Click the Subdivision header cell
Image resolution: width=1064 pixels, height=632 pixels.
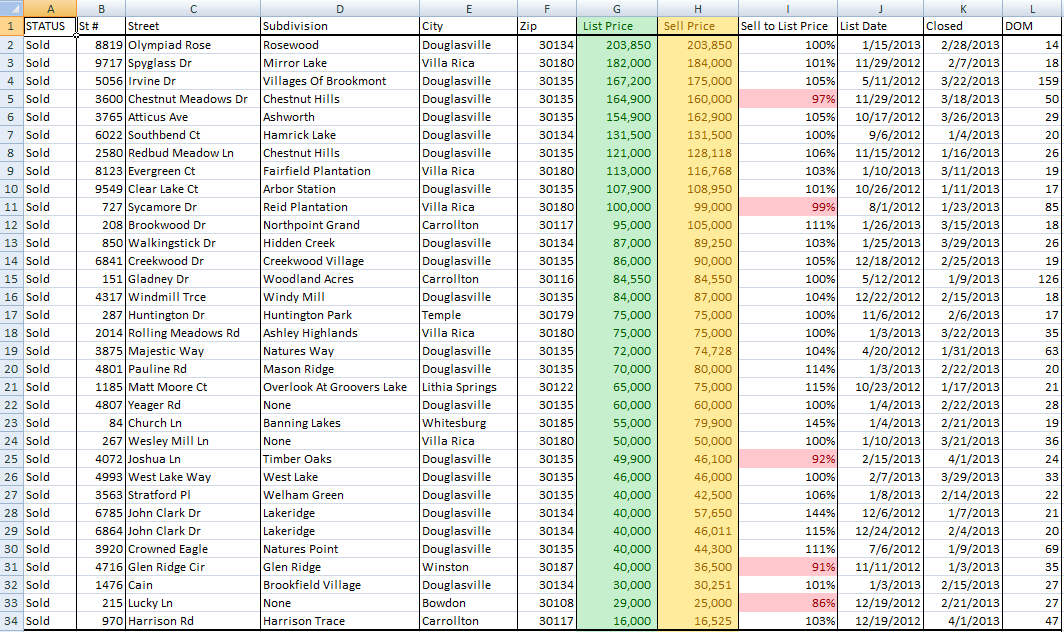pos(340,27)
